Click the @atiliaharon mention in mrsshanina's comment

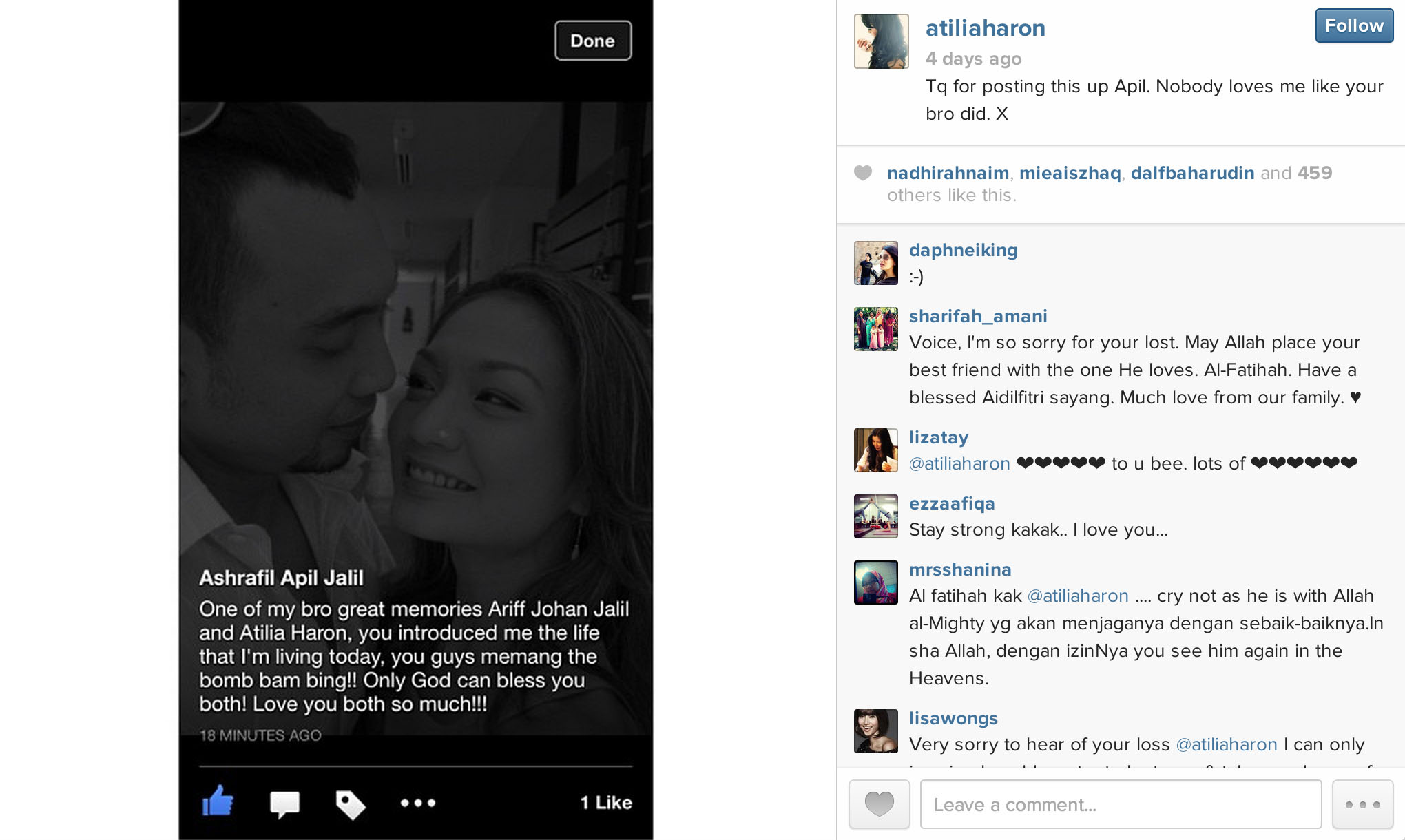coord(1078,596)
